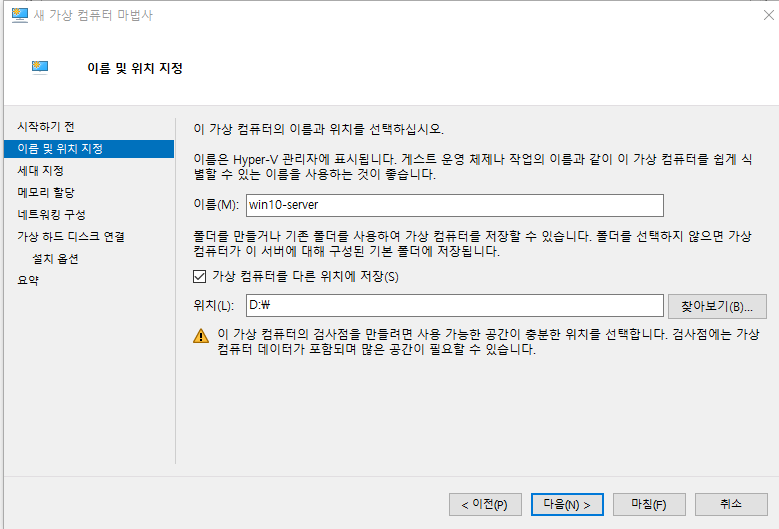Click the 찾아보기(B)... browse button

click(x=717, y=306)
